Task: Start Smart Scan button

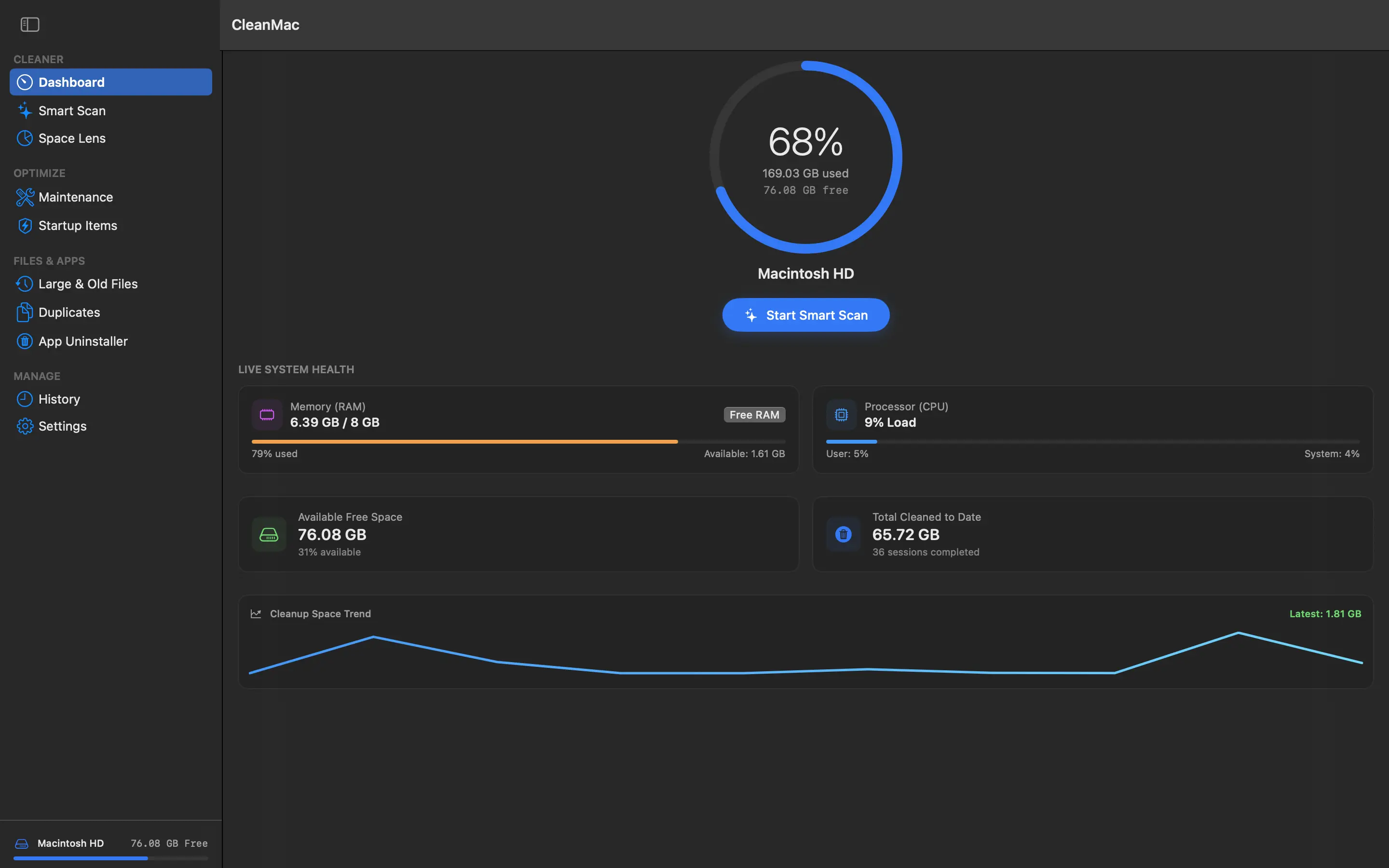Action: pyautogui.click(x=806, y=314)
